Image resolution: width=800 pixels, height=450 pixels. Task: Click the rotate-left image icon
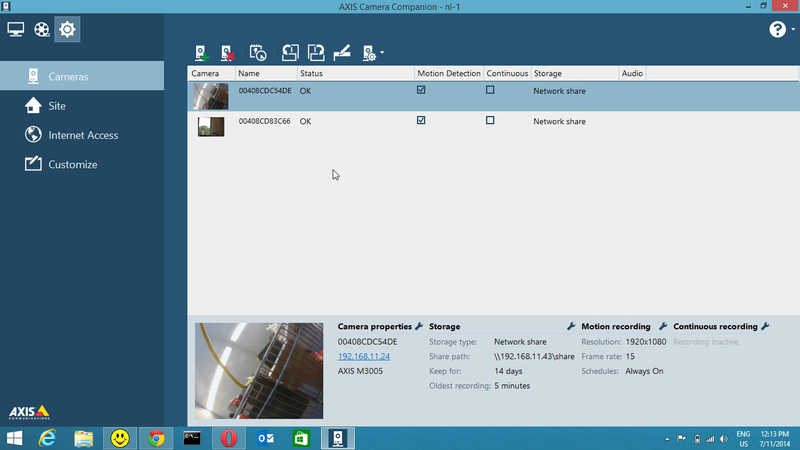(x=290, y=53)
